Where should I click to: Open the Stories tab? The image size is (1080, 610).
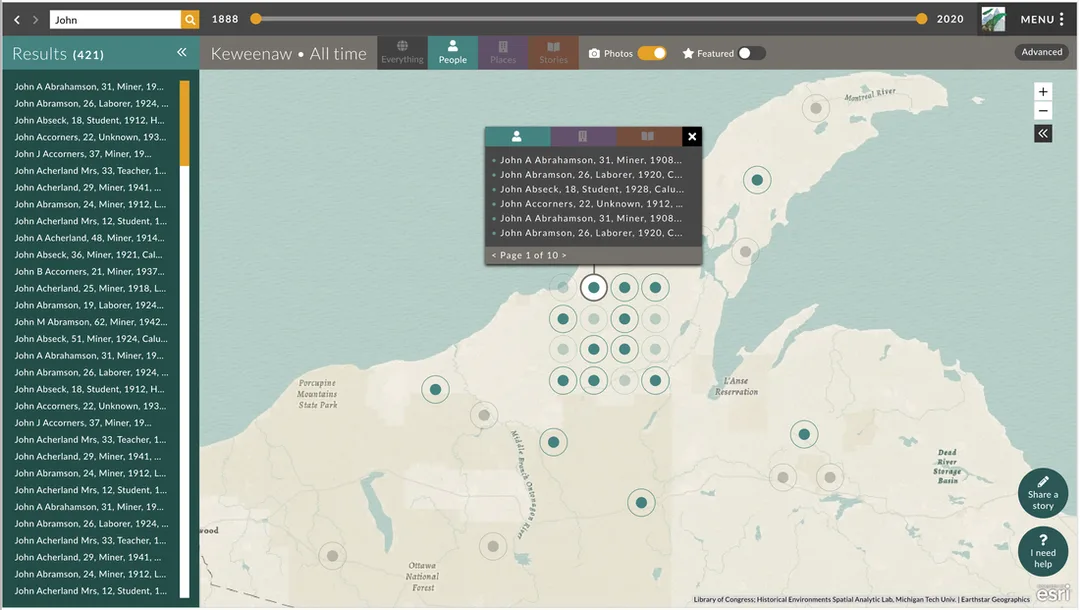pyautogui.click(x=553, y=52)
